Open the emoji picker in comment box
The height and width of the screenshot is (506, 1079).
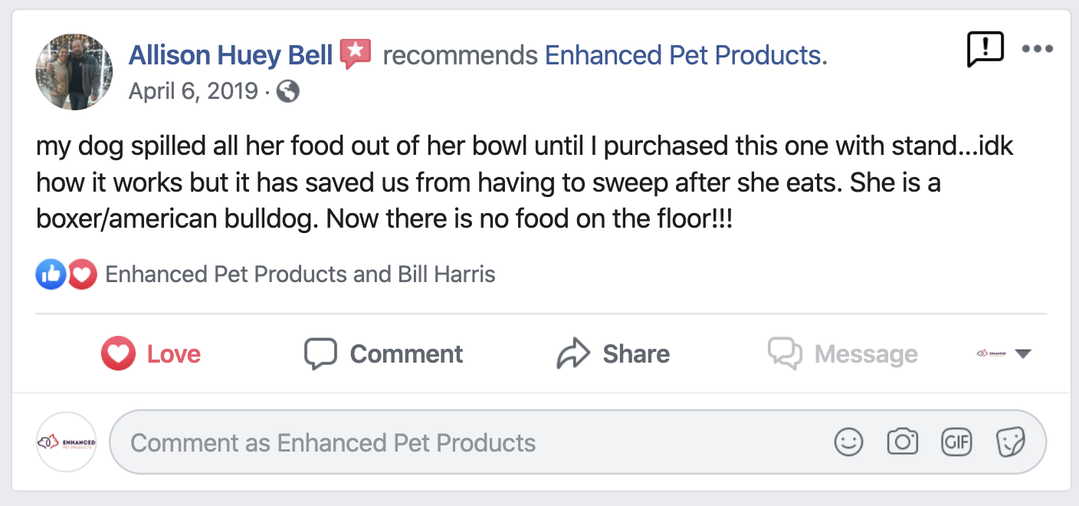point(848,442)
